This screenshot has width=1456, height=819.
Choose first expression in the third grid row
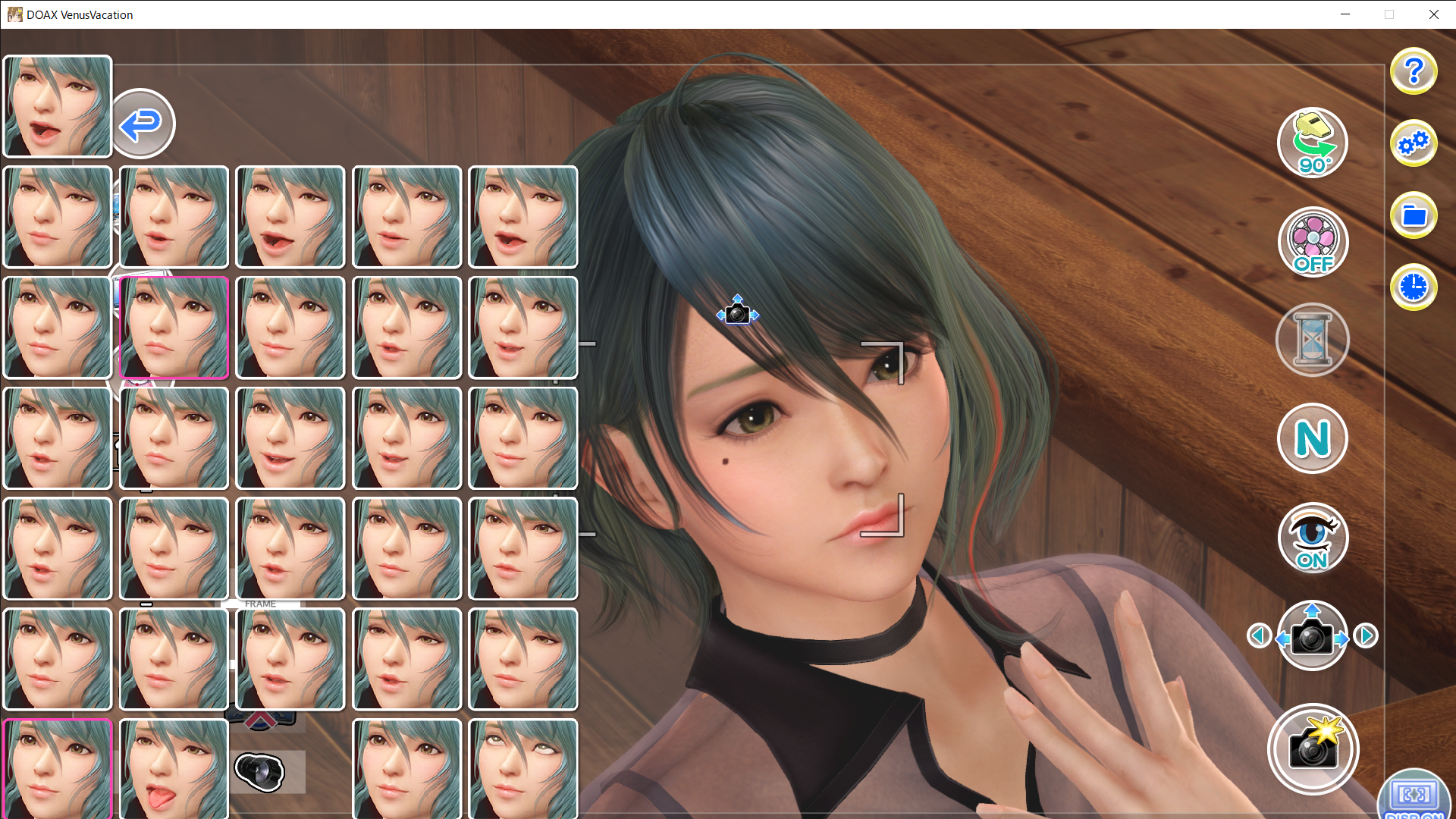[58, 438]
